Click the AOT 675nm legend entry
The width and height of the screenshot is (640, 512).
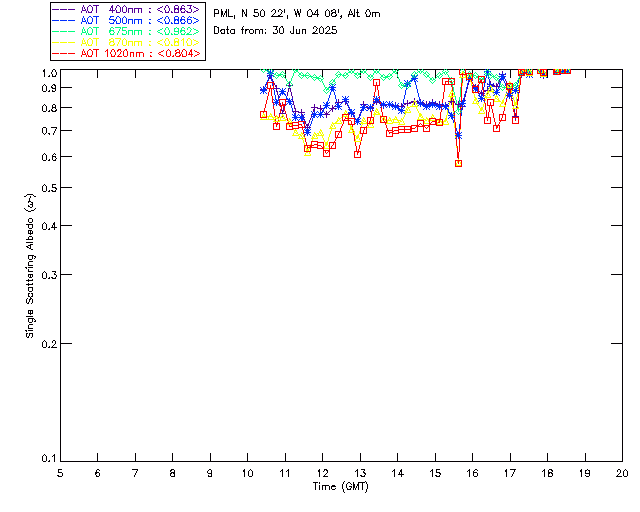pyautogui.click(x=126, y=31)
